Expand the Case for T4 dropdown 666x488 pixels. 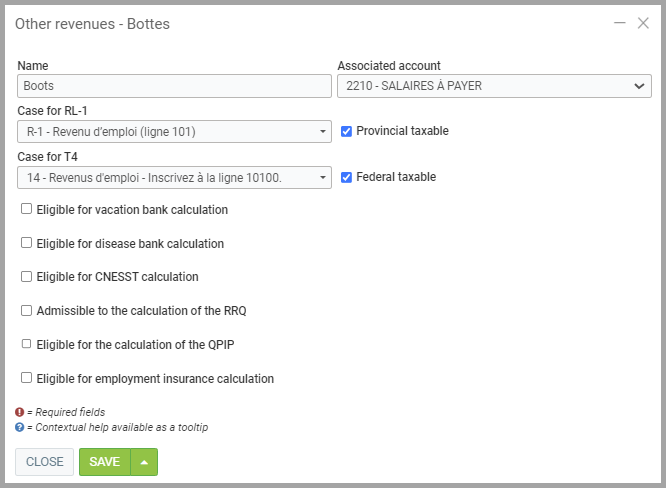[174, 177]
